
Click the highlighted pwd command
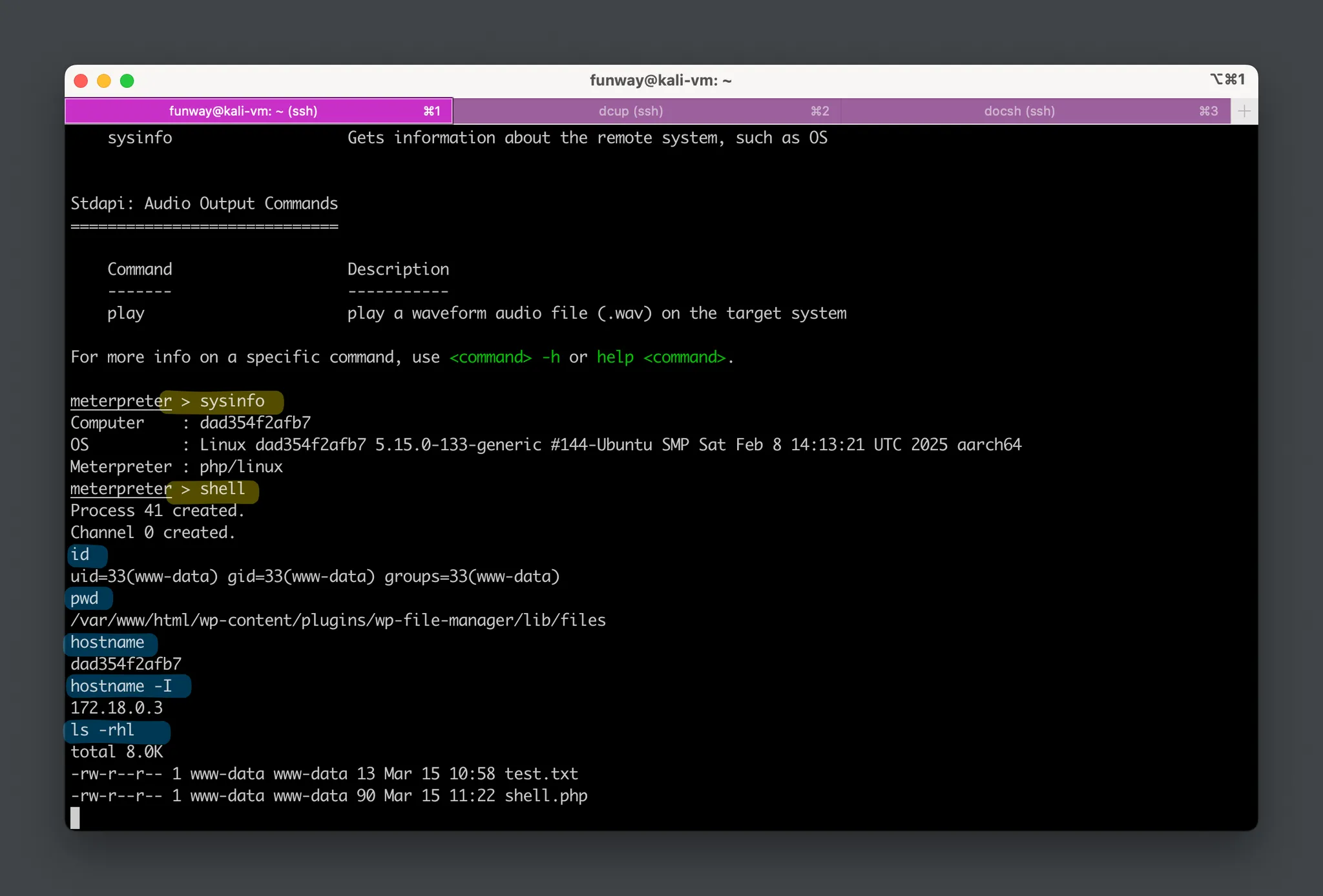85,599
